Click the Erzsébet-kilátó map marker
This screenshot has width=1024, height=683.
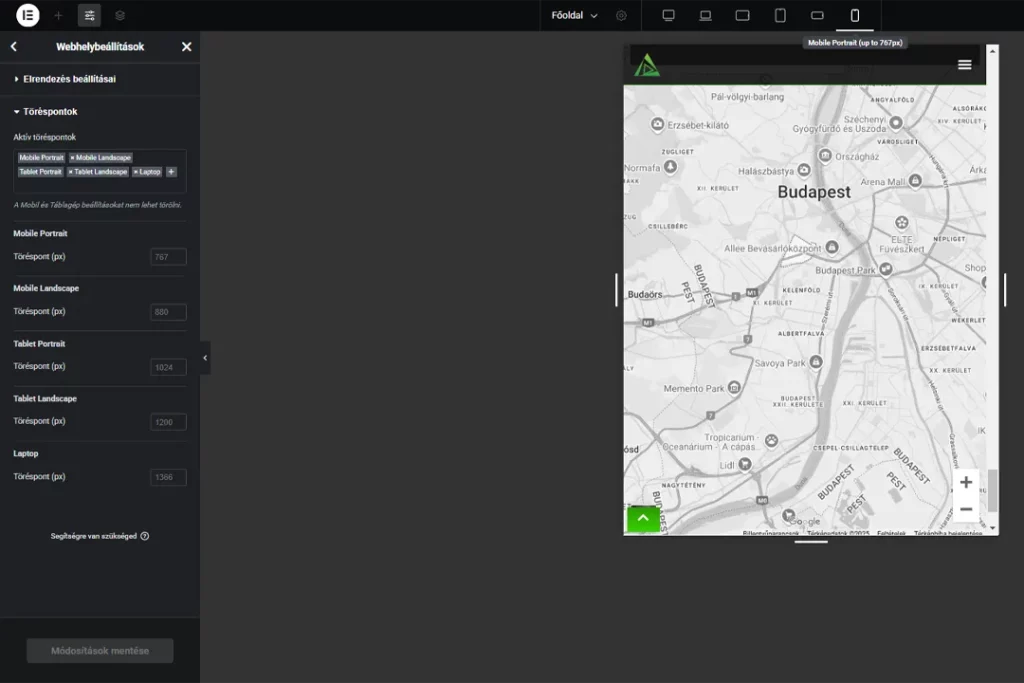pyautogui.click(x=658, y=124)
